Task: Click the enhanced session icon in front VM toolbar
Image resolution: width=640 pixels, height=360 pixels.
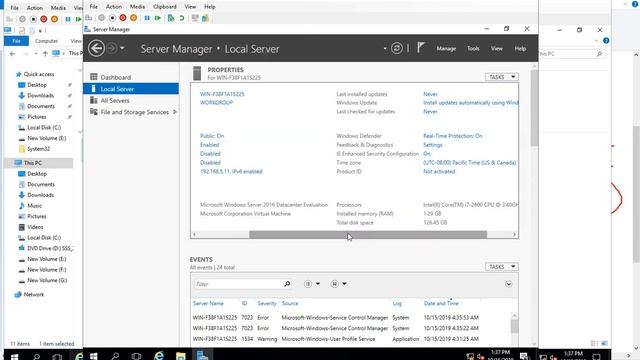Action: (x=195, y=18)
